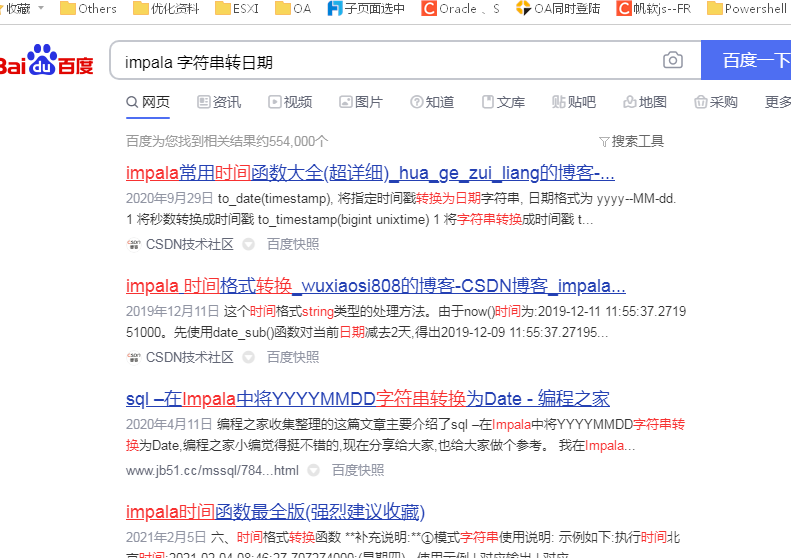
Task: Open 百度快照 for the wuxiaosi808 result
Action: [x=293, y=358]
